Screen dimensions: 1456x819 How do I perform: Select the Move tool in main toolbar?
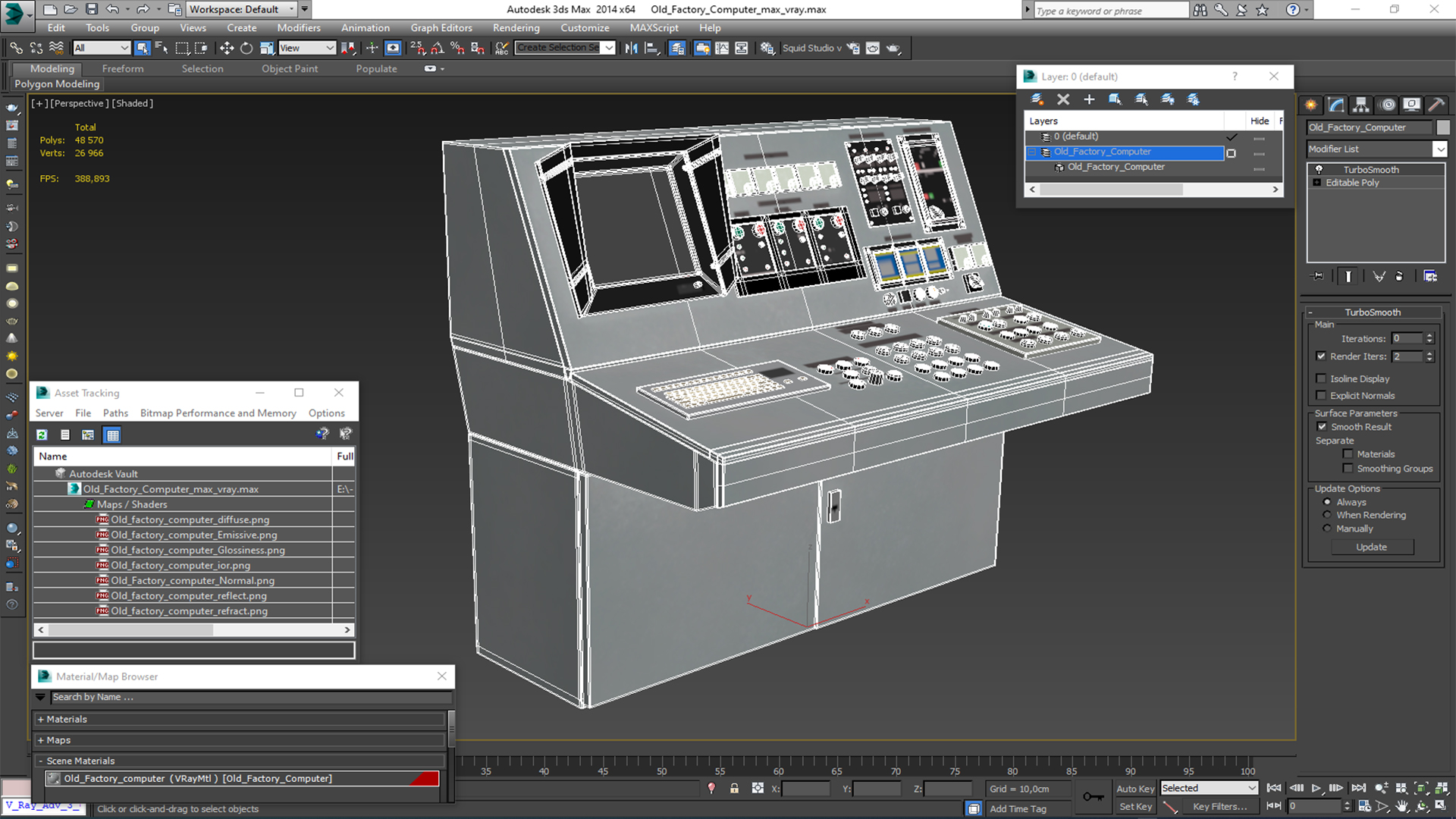[226, 48]
